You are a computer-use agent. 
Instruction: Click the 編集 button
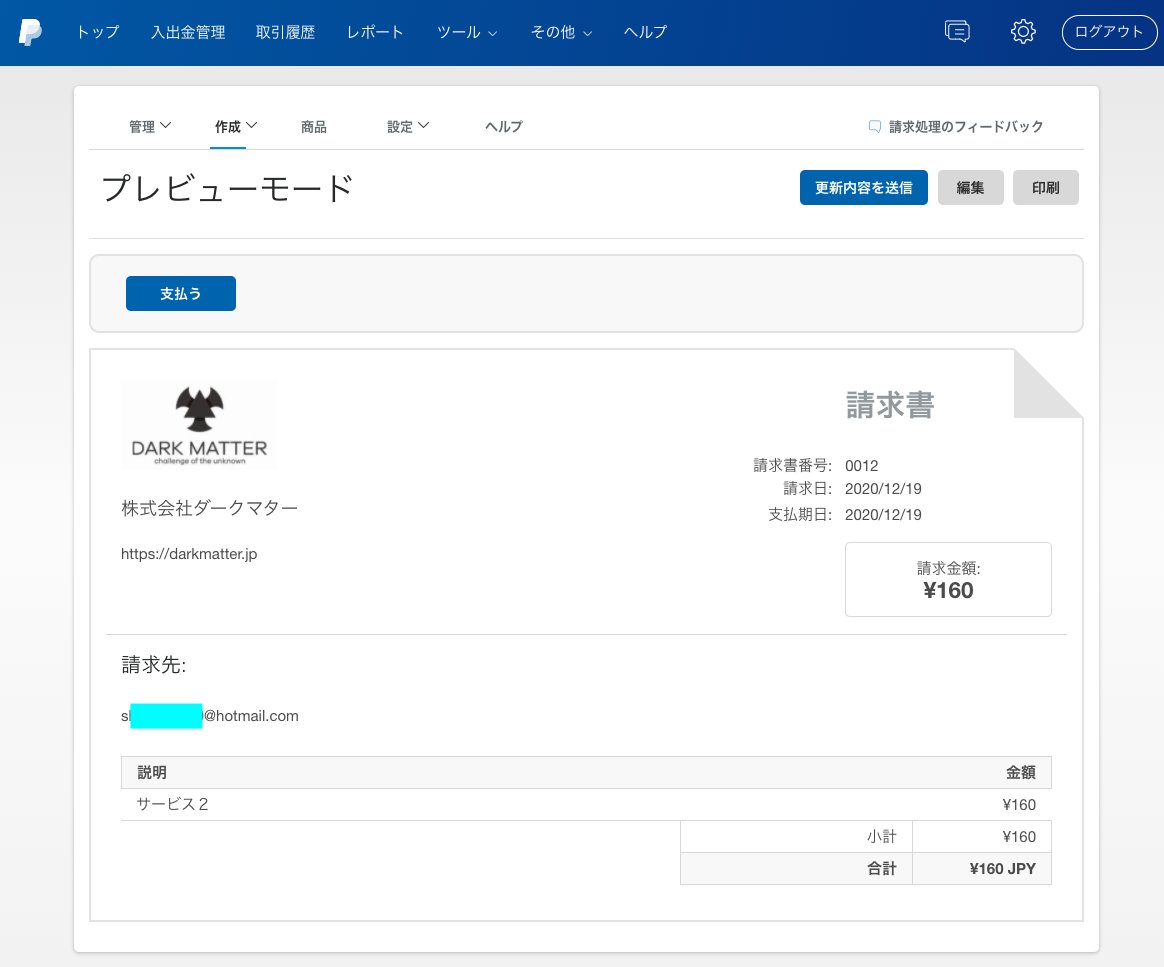tap(970, 188)
